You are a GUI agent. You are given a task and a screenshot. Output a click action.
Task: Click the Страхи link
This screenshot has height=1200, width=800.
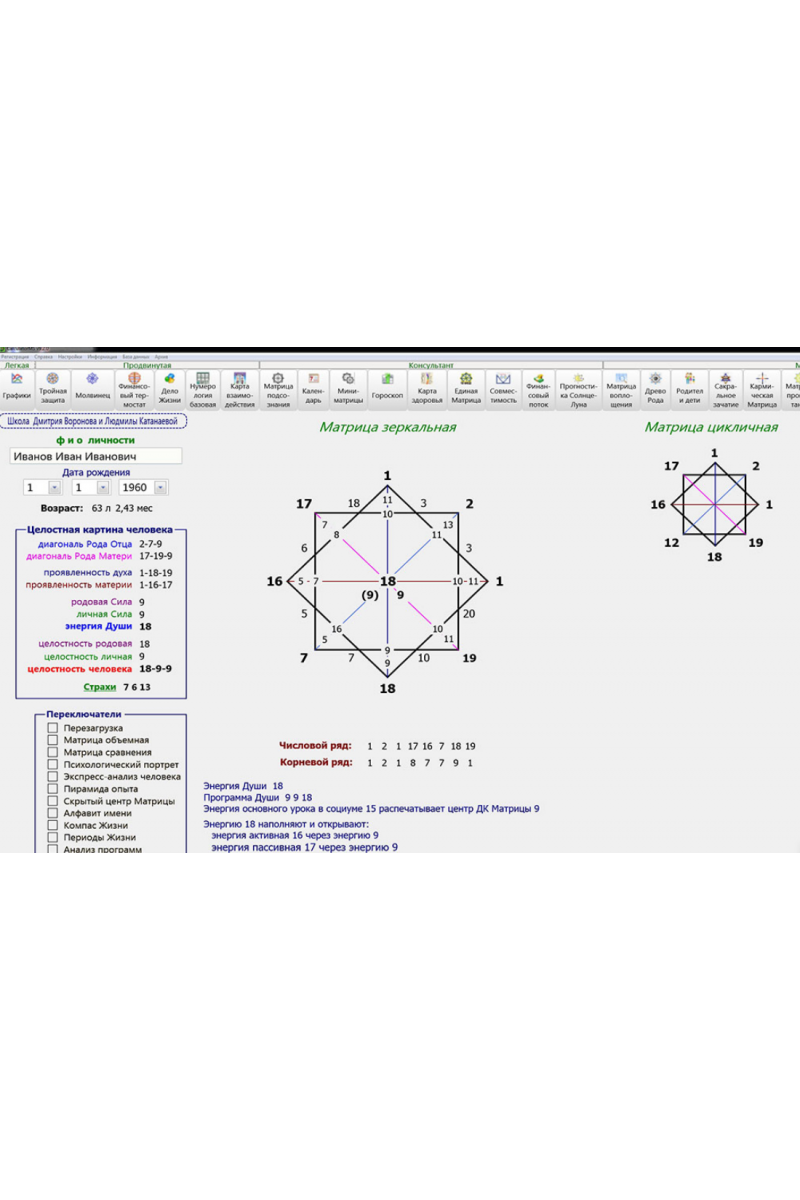[99, 687]
